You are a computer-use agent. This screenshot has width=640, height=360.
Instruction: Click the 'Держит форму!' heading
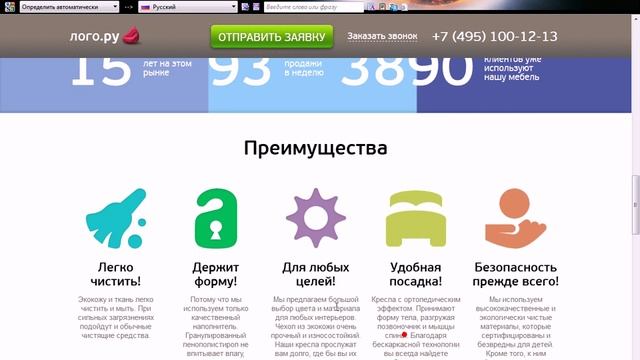[x=216, y=274]
